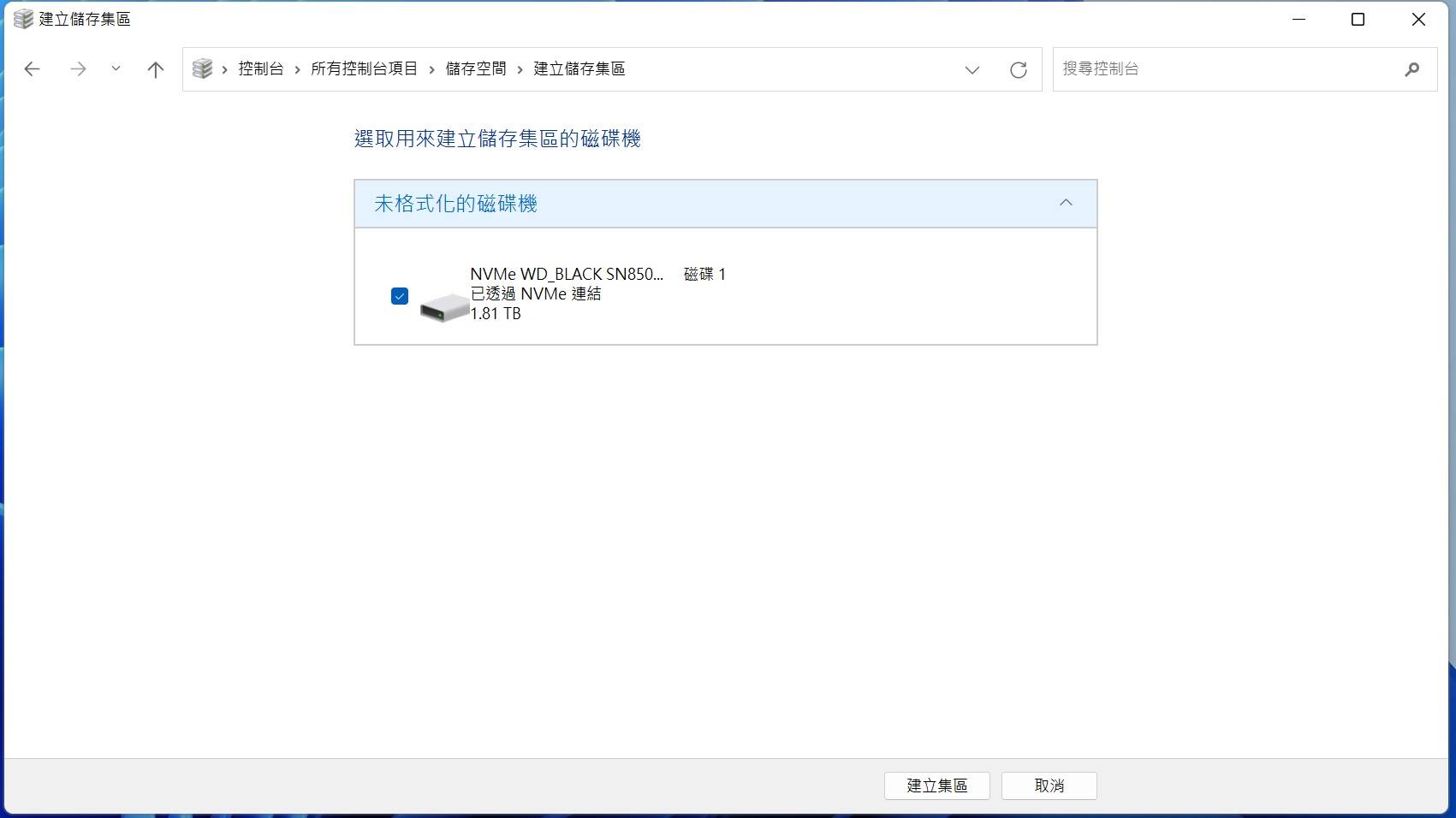Viewport: 1456px width, 818px height.
Task: Refresh the current control panel page
Action: point(1018,70)
